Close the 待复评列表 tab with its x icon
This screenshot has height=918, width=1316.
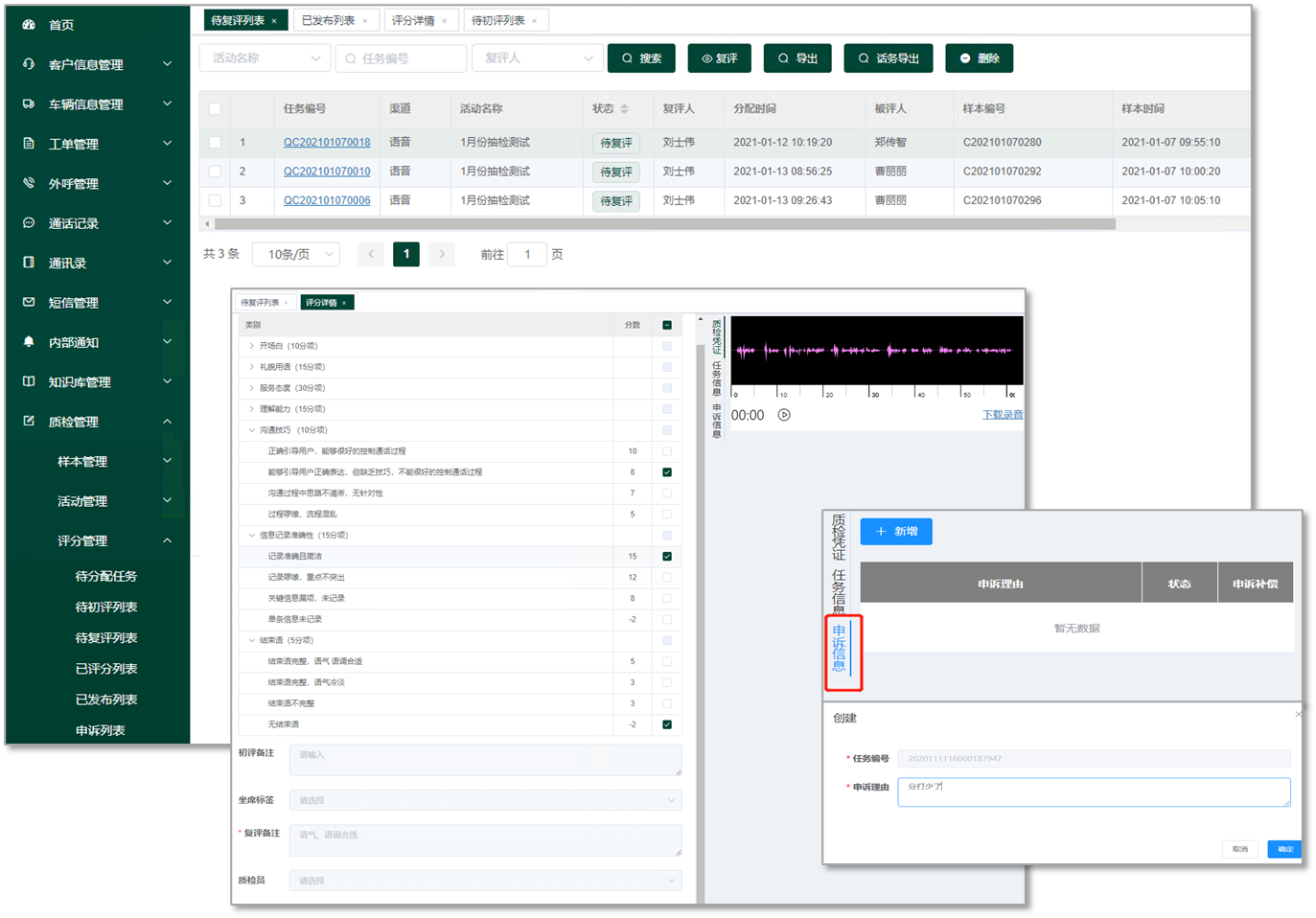tap(274, 21)
